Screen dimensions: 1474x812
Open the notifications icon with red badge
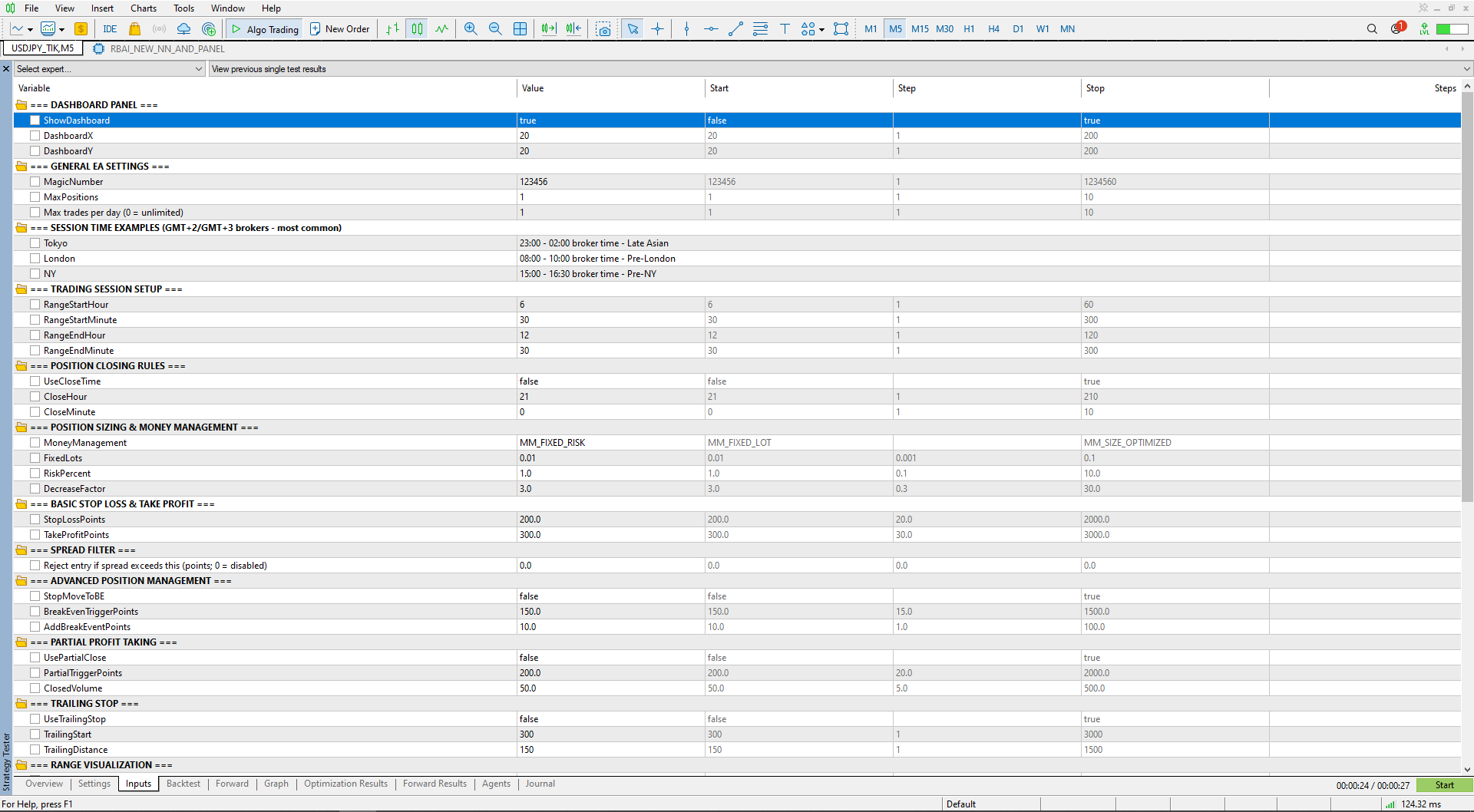[x=1397, y=28]
